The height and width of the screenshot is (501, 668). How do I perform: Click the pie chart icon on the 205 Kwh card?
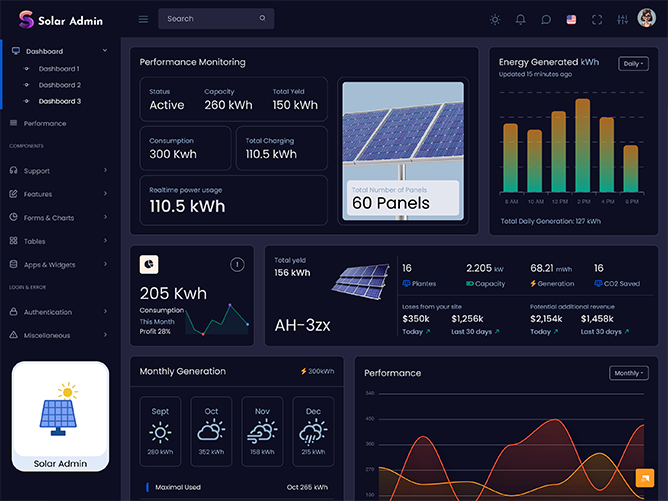149,263
